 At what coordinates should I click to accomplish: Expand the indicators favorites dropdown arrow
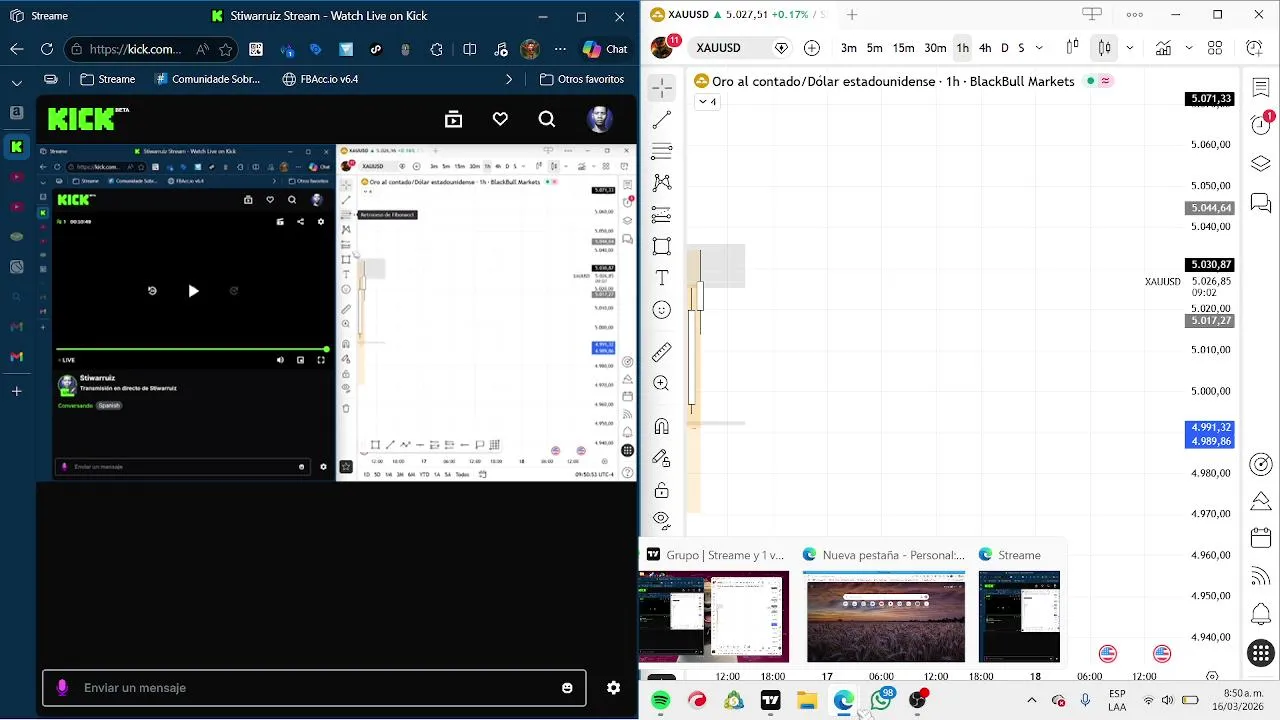(x=1188, y=48)
